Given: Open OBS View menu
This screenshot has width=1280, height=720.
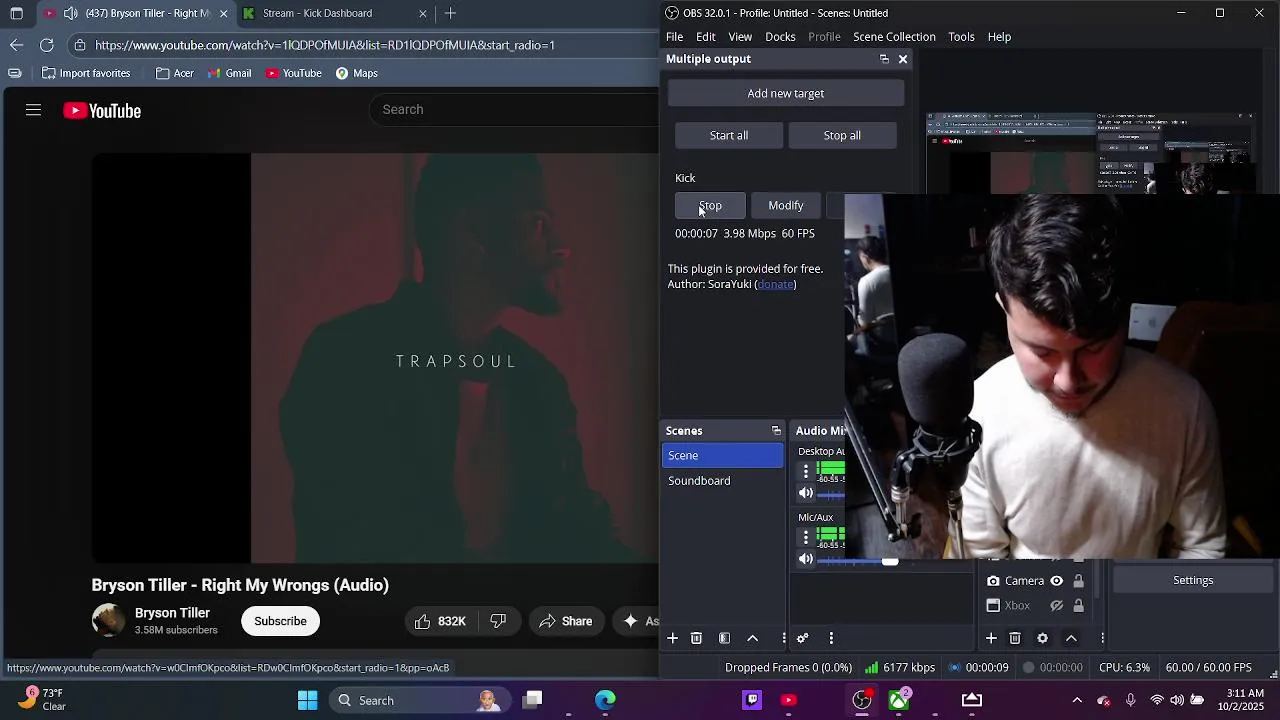Looking at the screenshot, I should point(740,37).
